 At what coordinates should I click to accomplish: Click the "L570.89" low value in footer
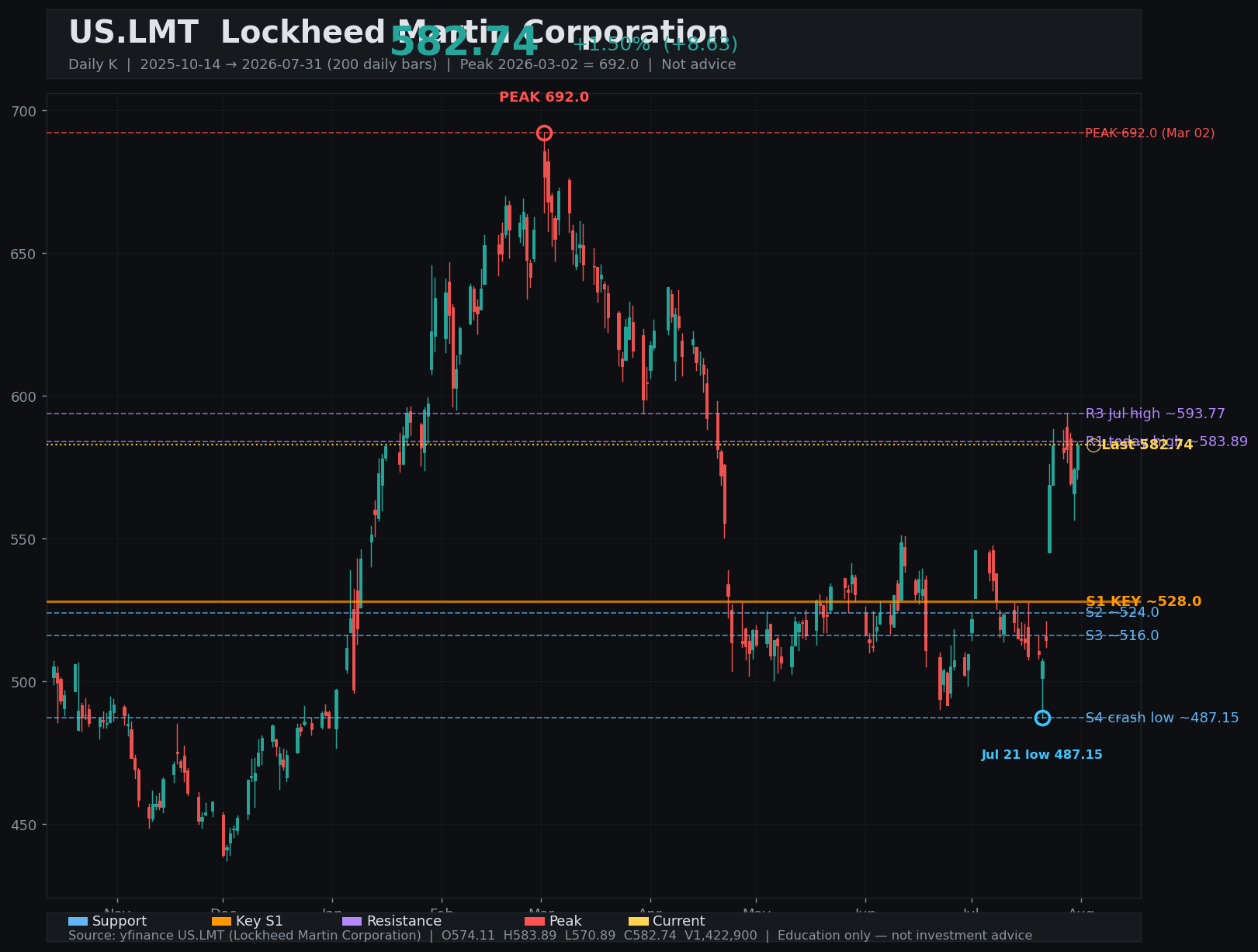(591, 936)
